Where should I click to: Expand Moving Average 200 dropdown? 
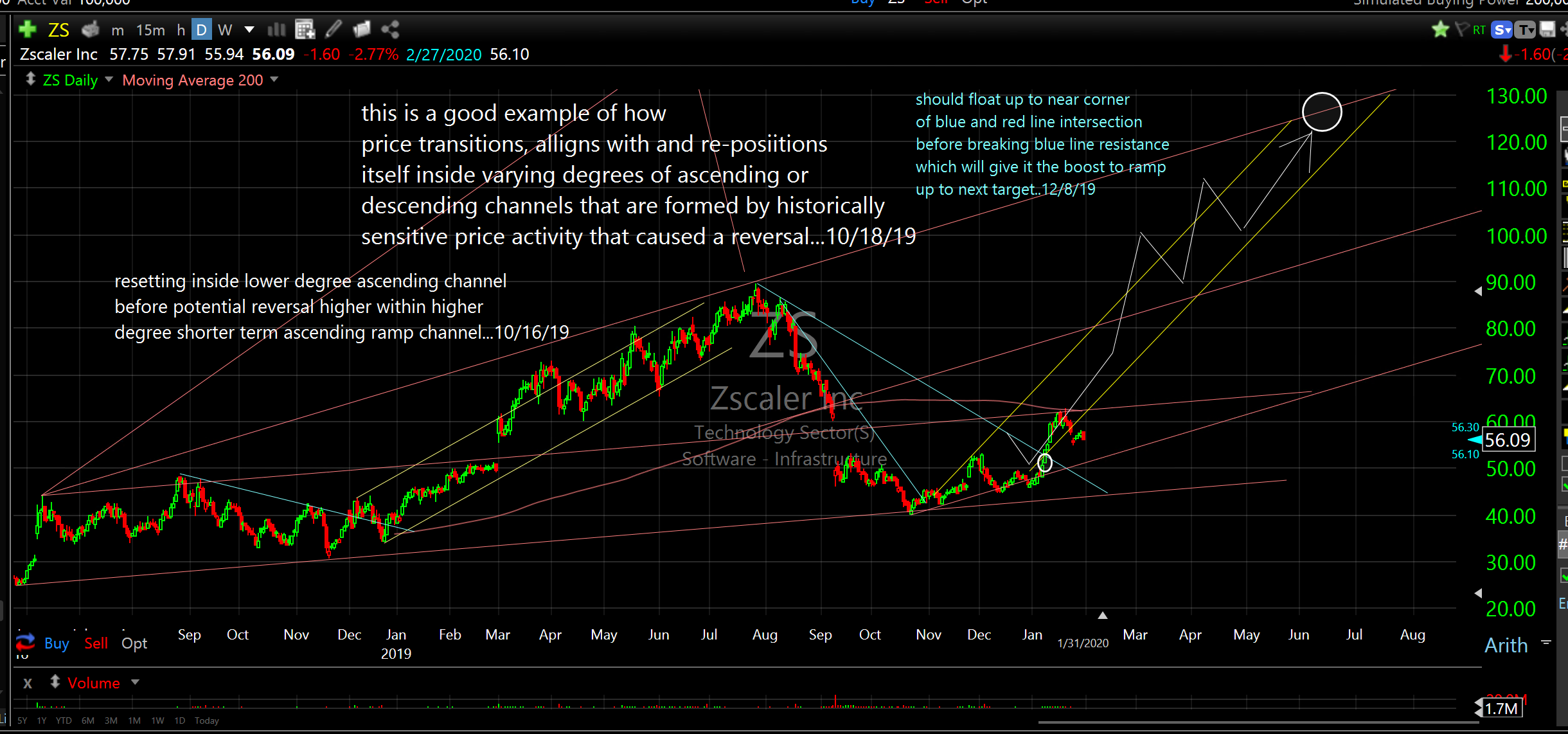(275, 80)
